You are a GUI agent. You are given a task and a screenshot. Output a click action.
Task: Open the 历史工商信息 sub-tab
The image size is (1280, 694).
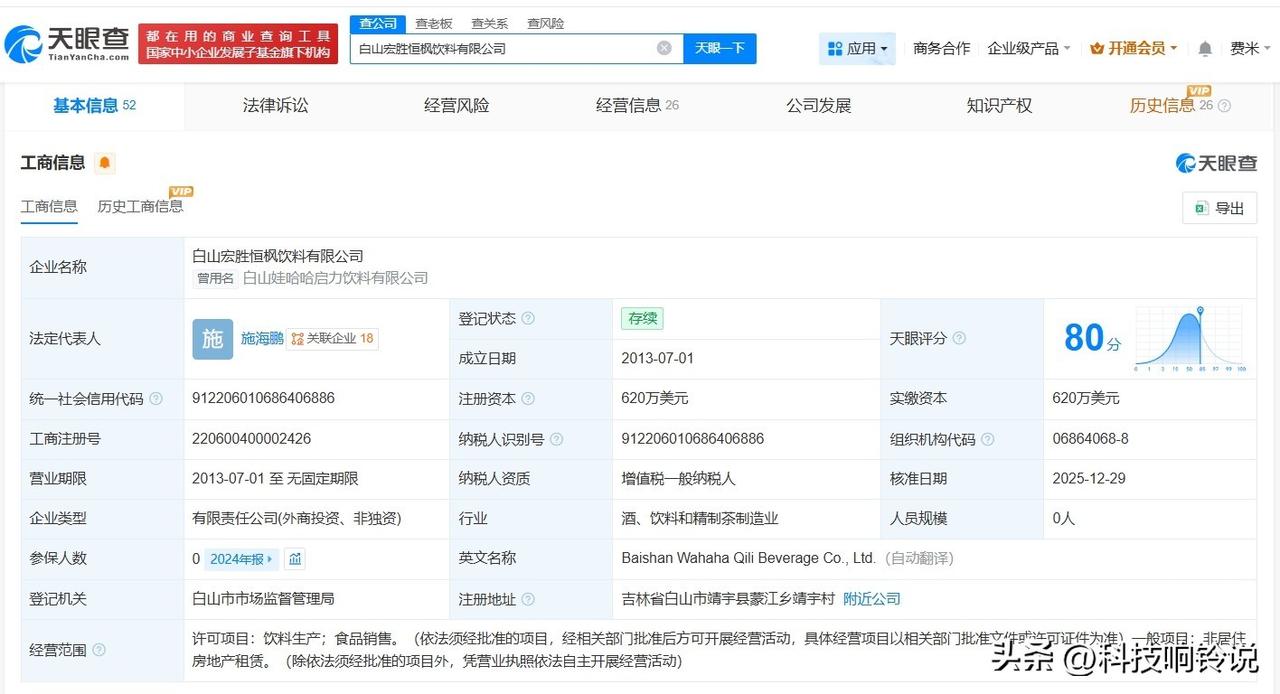(x=140, y=206)
